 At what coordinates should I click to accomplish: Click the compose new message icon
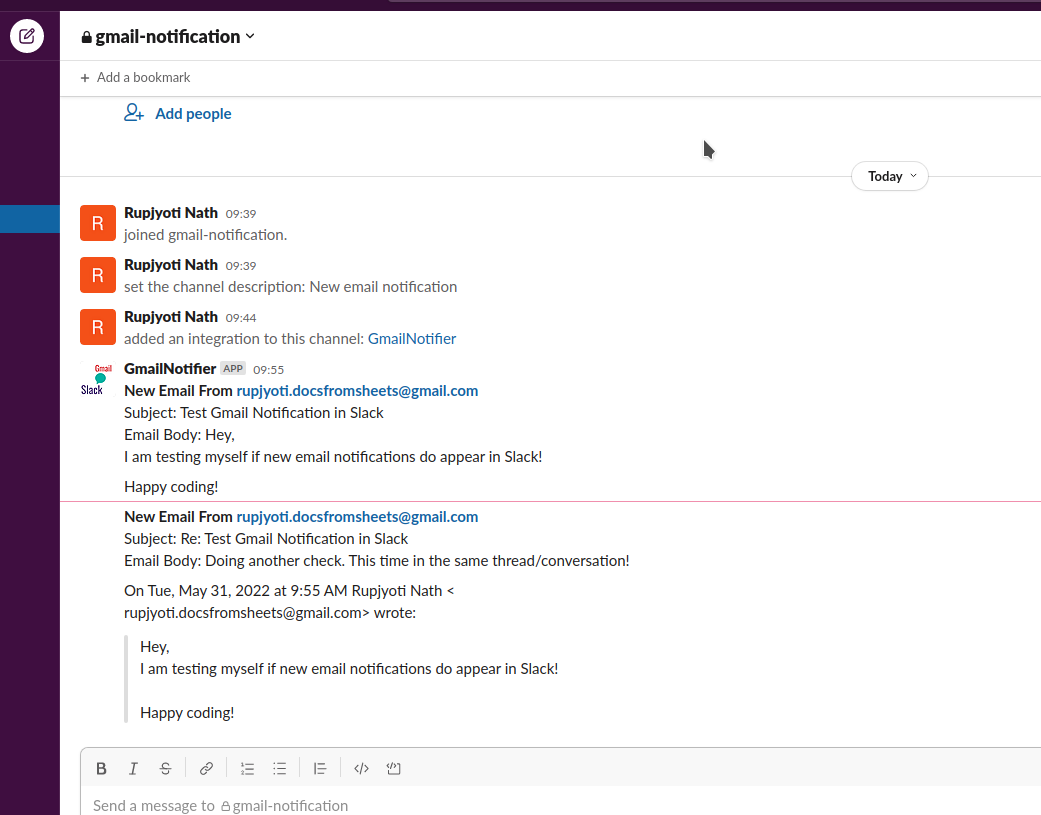click(x=27, y=36)
